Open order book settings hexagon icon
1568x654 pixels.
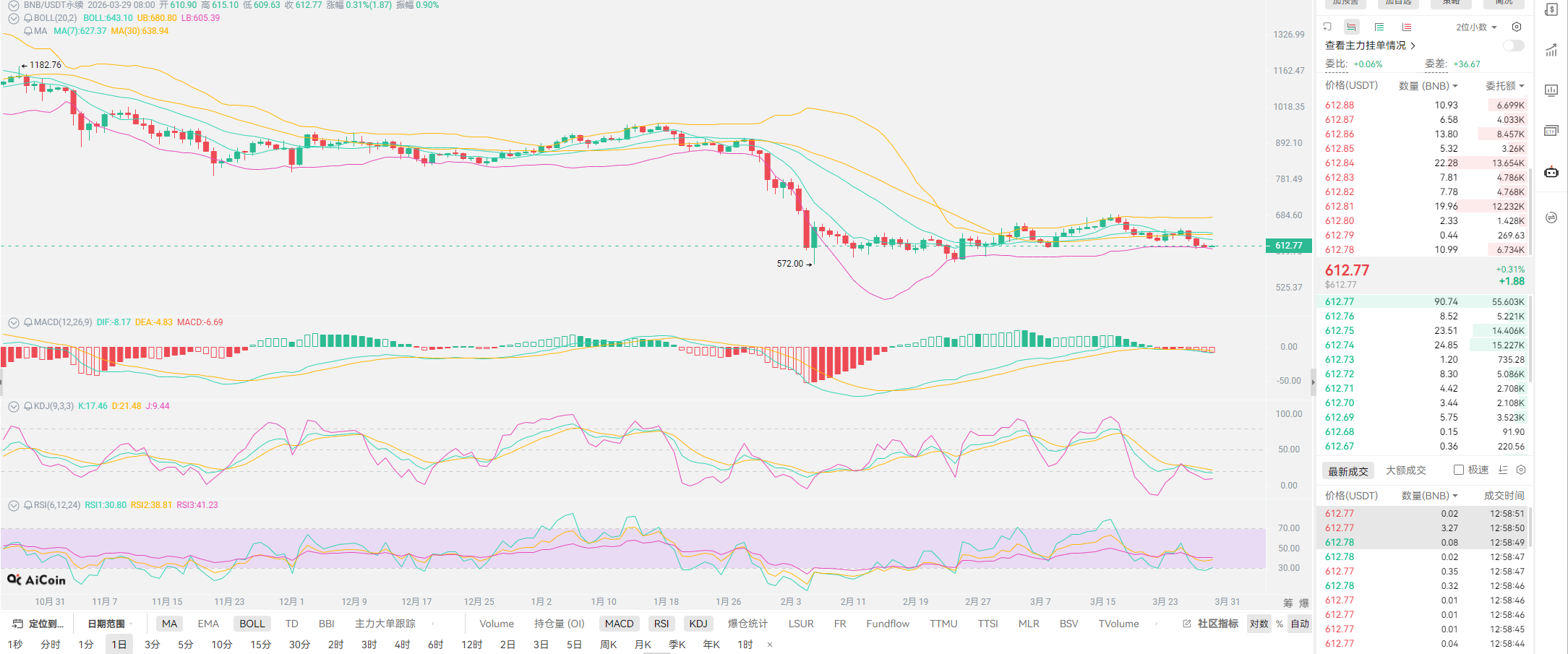pos(1517,27)
